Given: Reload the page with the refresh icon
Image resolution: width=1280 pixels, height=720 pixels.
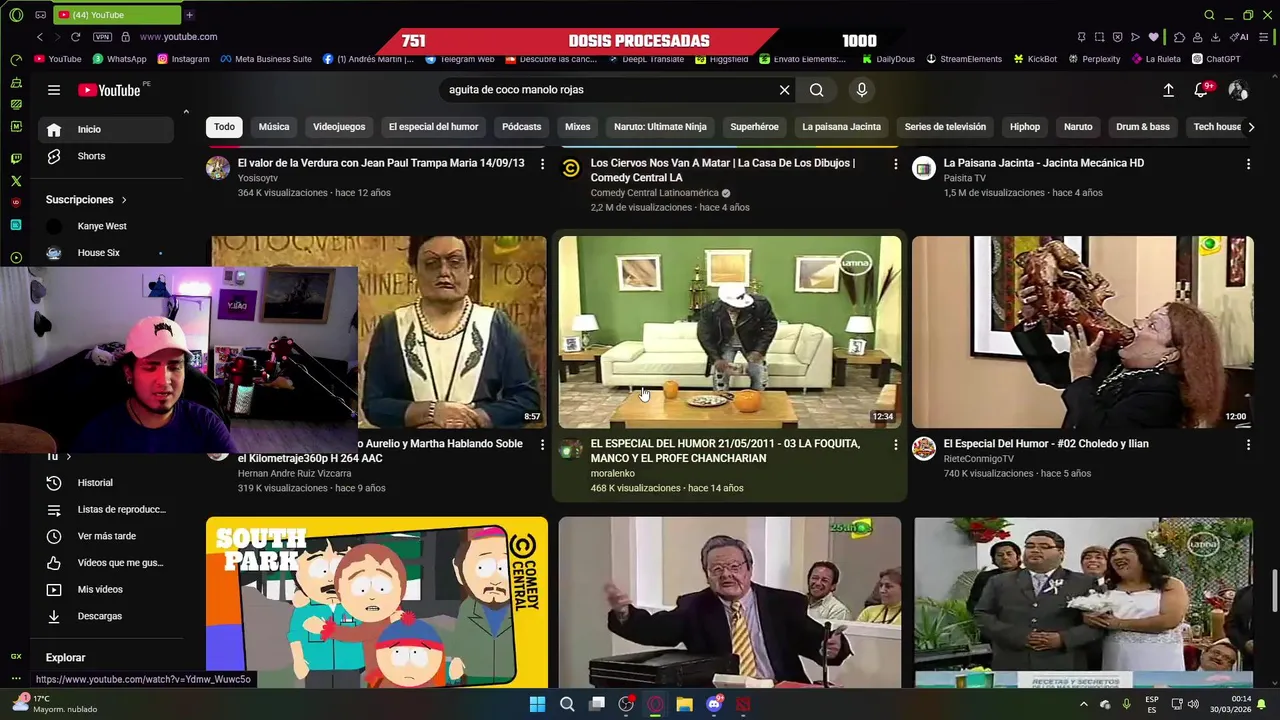Looking at the screenshot, I should point(75,37).
